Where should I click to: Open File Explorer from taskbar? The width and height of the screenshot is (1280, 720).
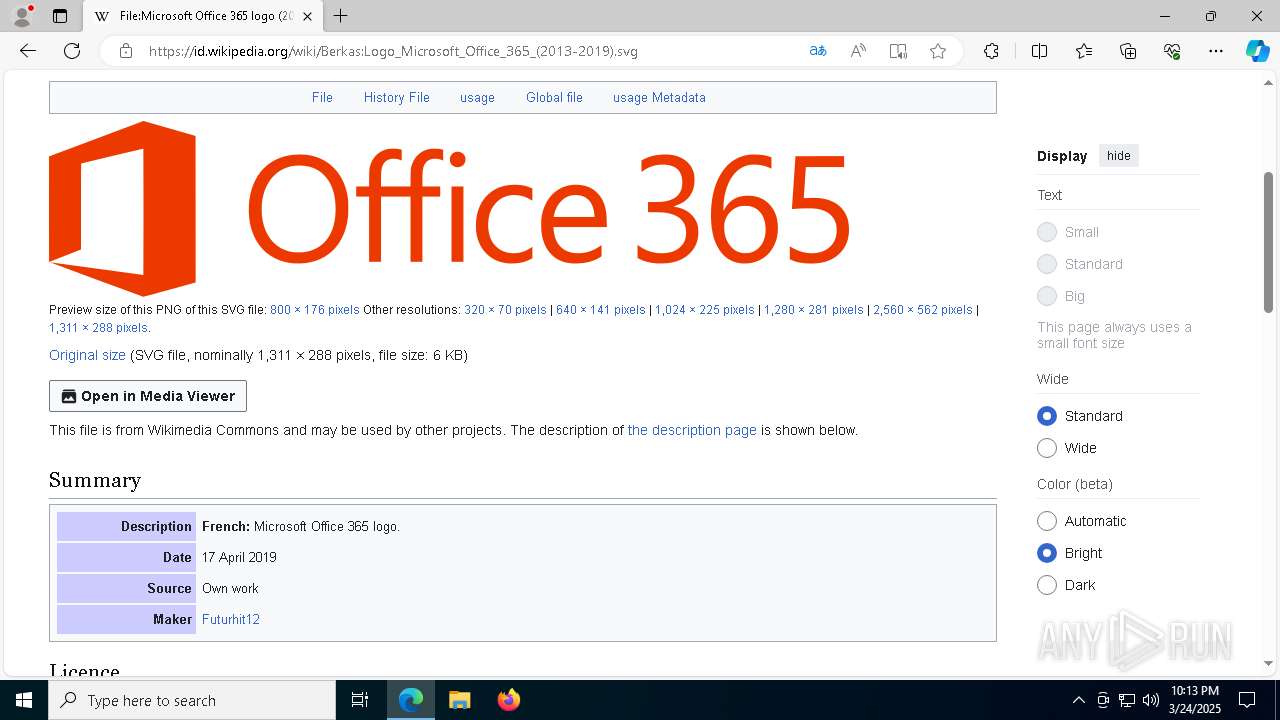(459, 700)
